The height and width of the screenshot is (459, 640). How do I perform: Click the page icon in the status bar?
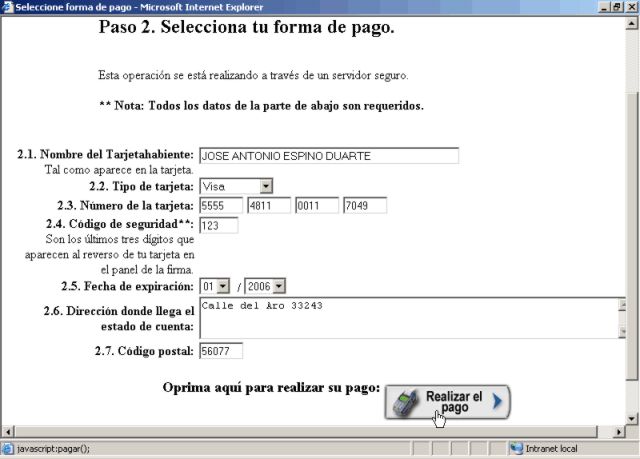[x=8, y=448]
